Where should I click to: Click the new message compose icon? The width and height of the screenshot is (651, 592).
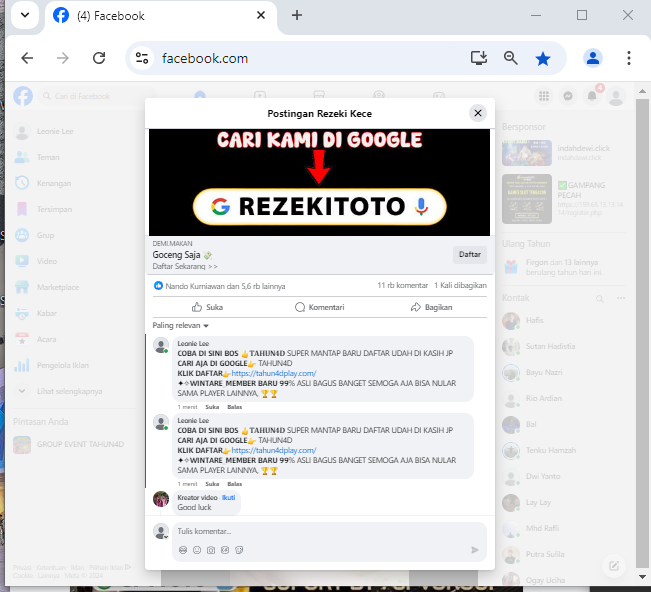(x=614, y=565)
